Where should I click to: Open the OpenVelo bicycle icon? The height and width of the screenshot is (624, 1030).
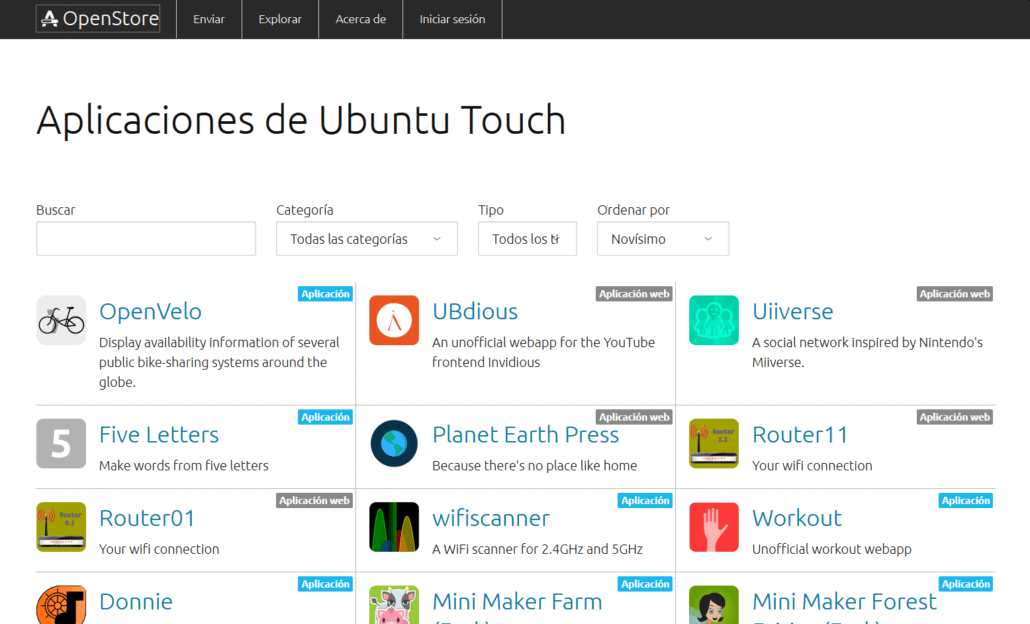61,321
